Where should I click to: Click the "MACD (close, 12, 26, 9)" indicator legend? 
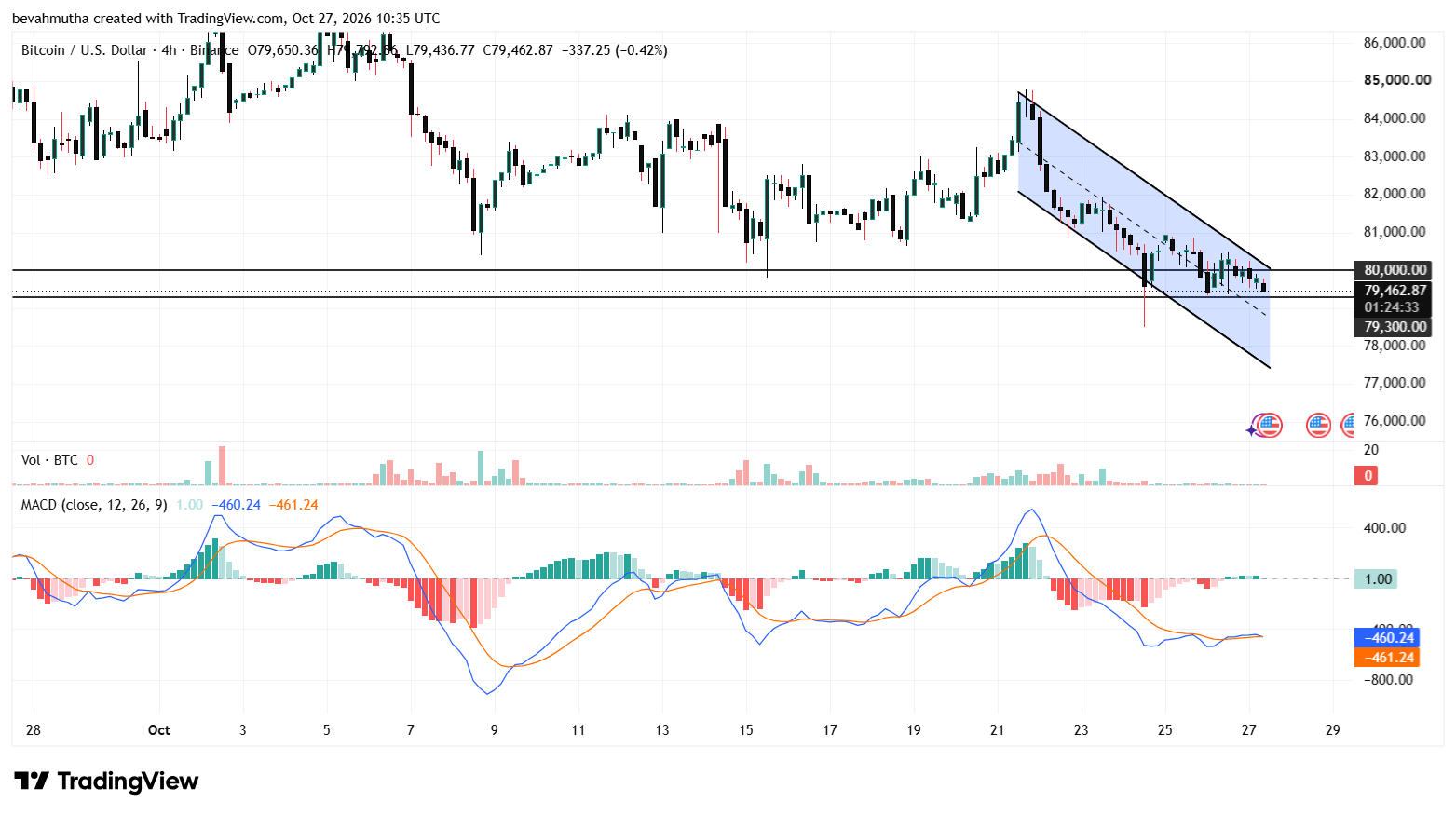click(x=94, y=505)
